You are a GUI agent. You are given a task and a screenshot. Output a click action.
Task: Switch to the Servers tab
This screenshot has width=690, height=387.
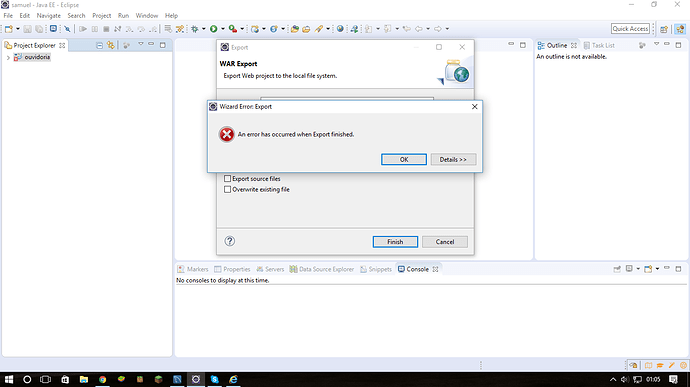coord(270,269)
